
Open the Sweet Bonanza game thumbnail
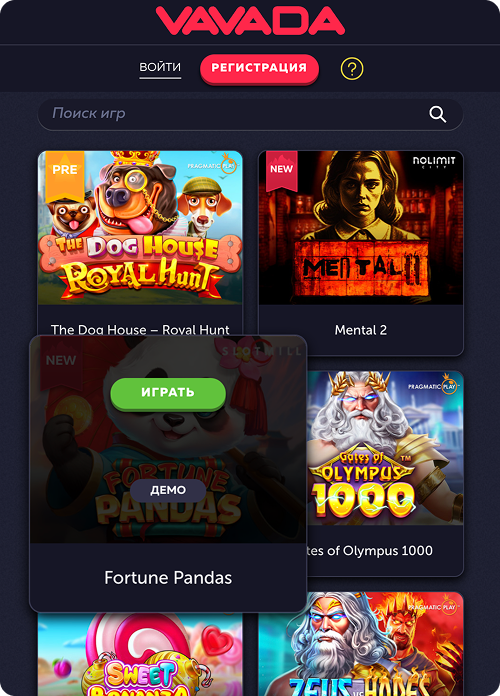pos(140,654)
